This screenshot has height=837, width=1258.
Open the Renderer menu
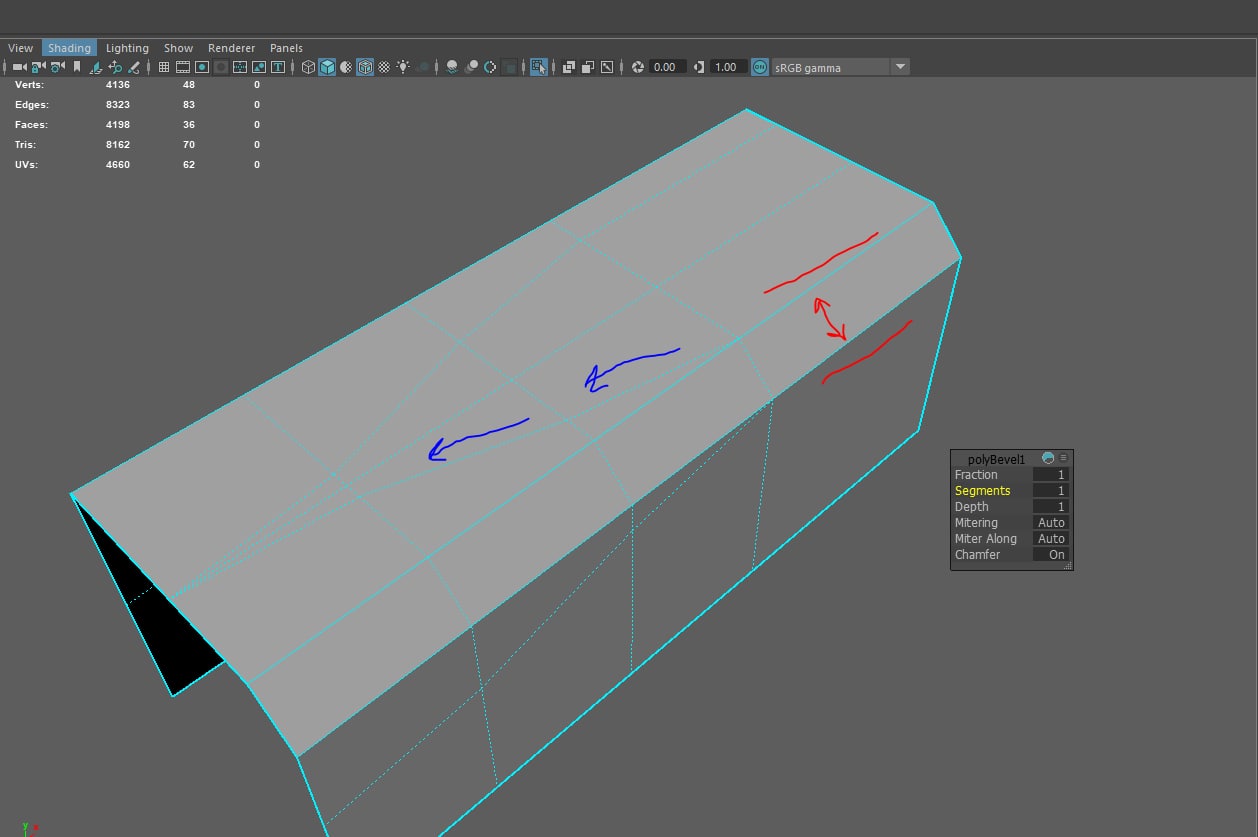point(231,48)
